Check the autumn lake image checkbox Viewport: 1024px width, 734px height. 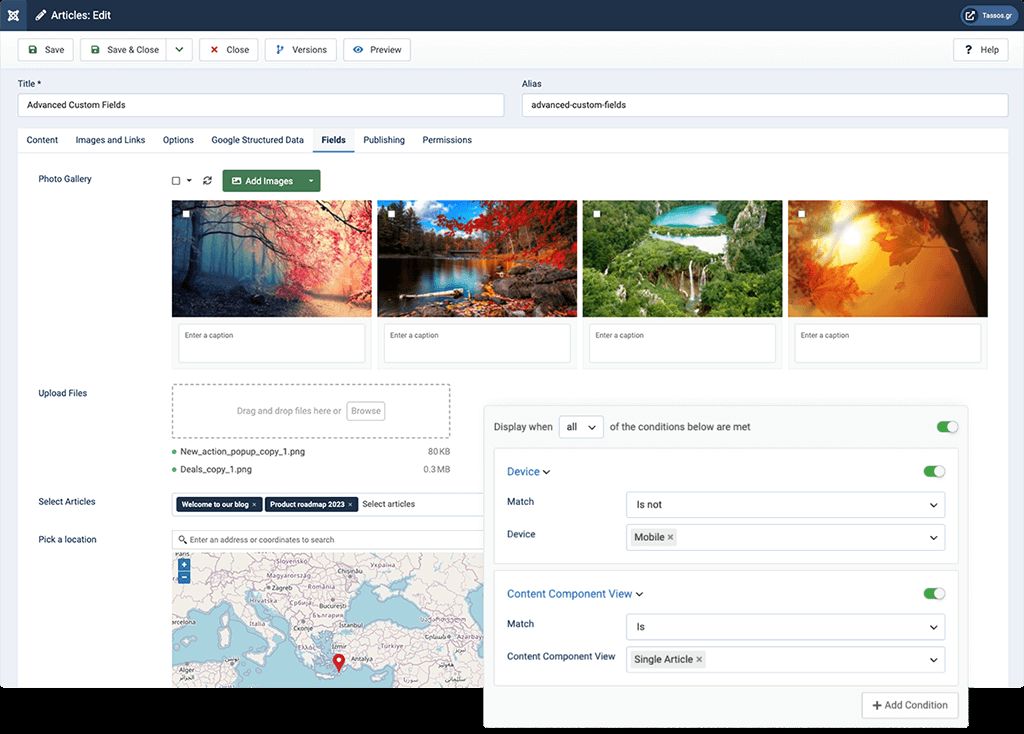click(391, 214)
